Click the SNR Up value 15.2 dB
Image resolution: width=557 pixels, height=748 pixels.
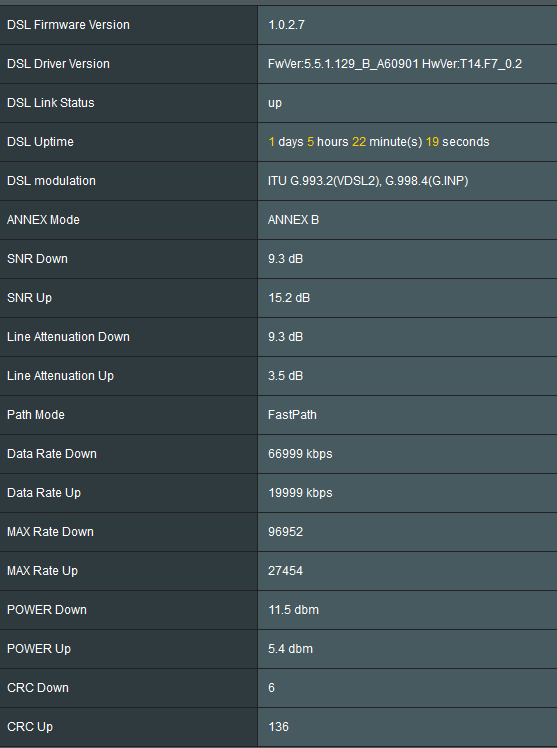pos(289,298)
